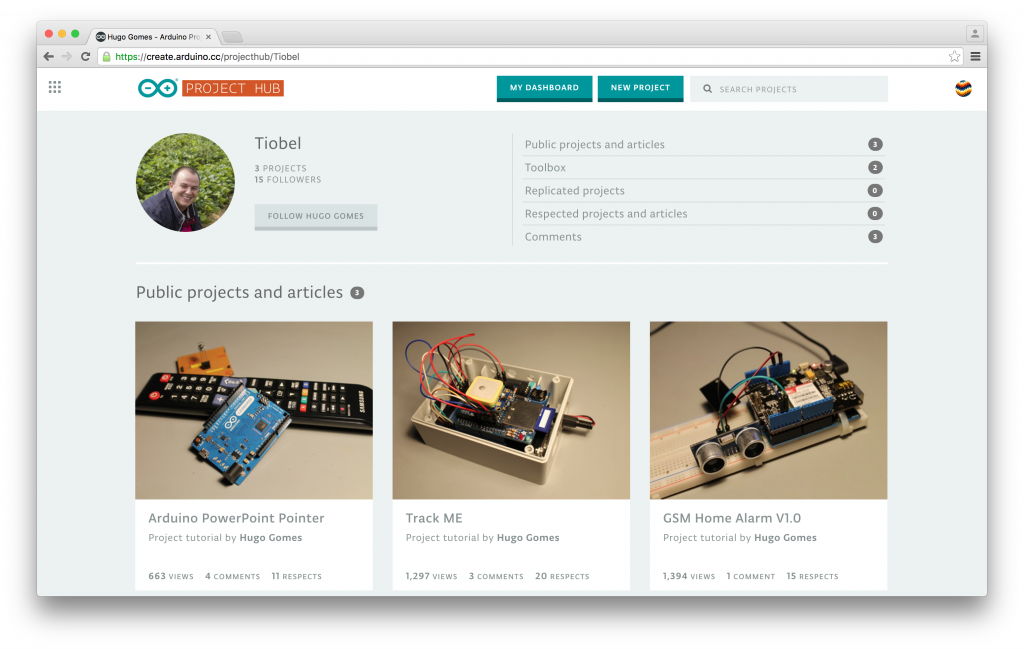This screenshot has width=1024, height=649.
Task: Click the Project Hub orange label
Action: pyautogui.click(x=232, y=88)
